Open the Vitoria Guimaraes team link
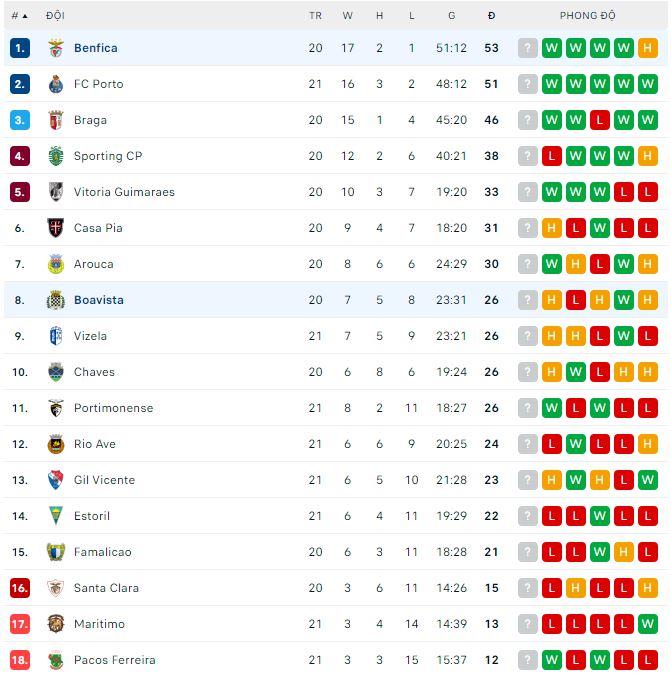This screenshot has height=676, width=671. click(x=124, y=192)
